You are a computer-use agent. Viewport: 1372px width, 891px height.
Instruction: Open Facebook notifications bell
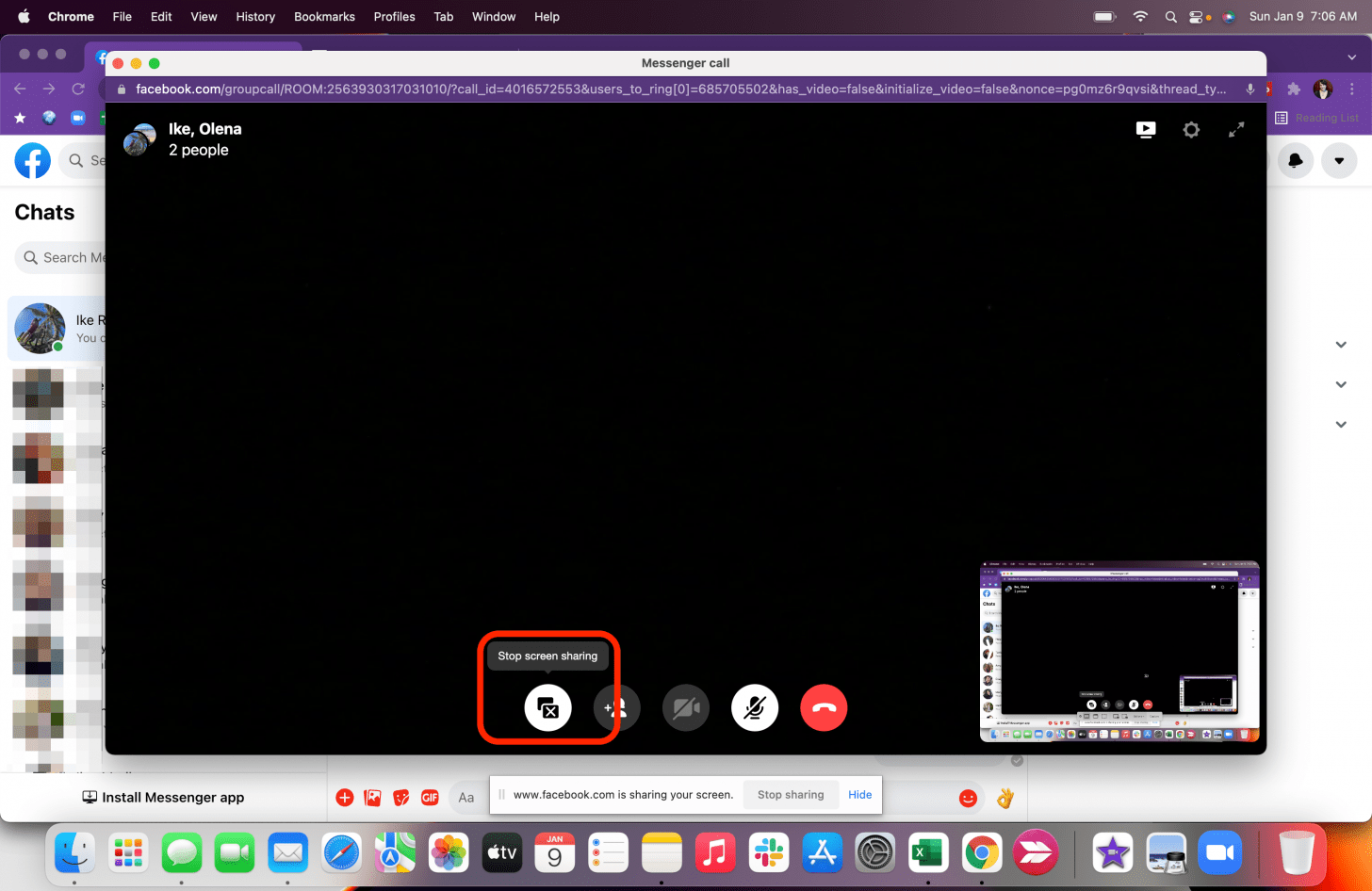tap(1296, 160)
